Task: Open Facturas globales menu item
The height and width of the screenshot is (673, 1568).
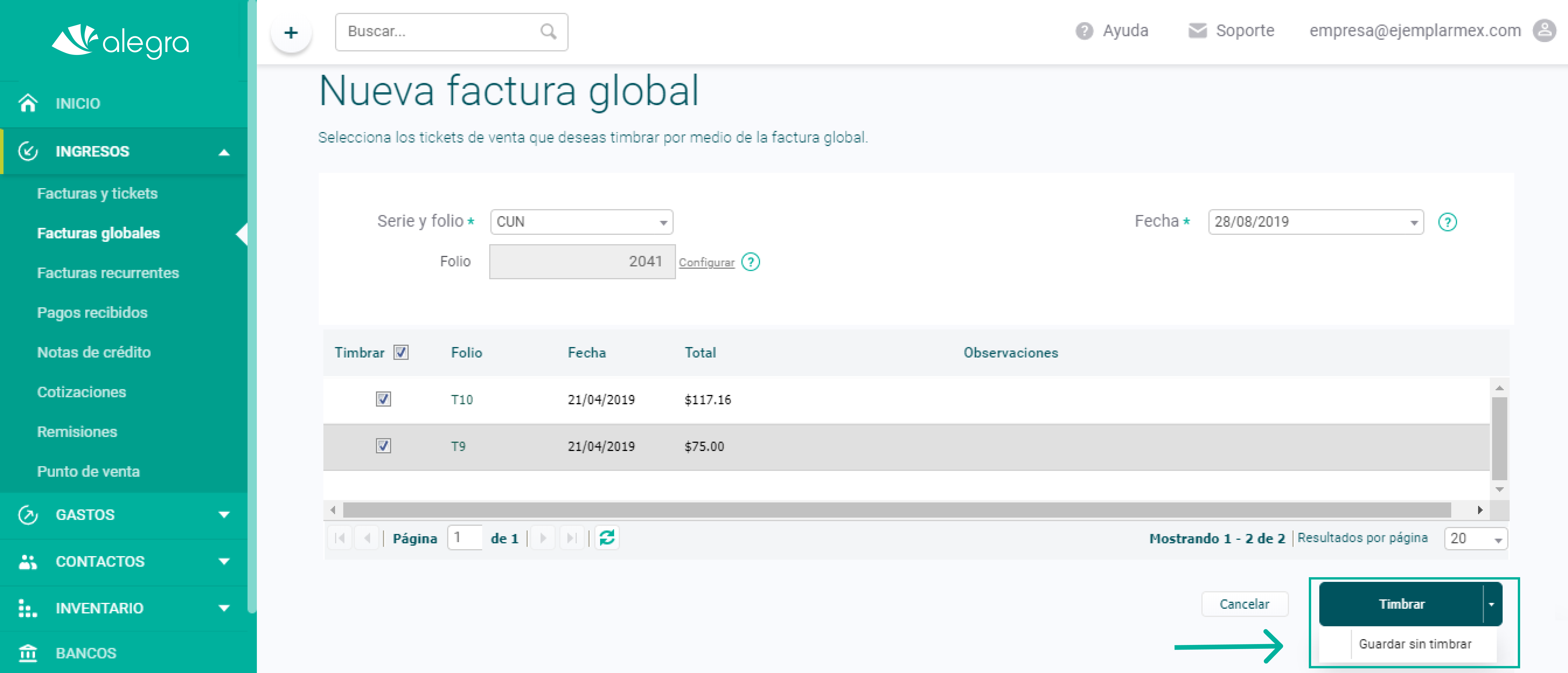Action: click(x=99, y=233)
